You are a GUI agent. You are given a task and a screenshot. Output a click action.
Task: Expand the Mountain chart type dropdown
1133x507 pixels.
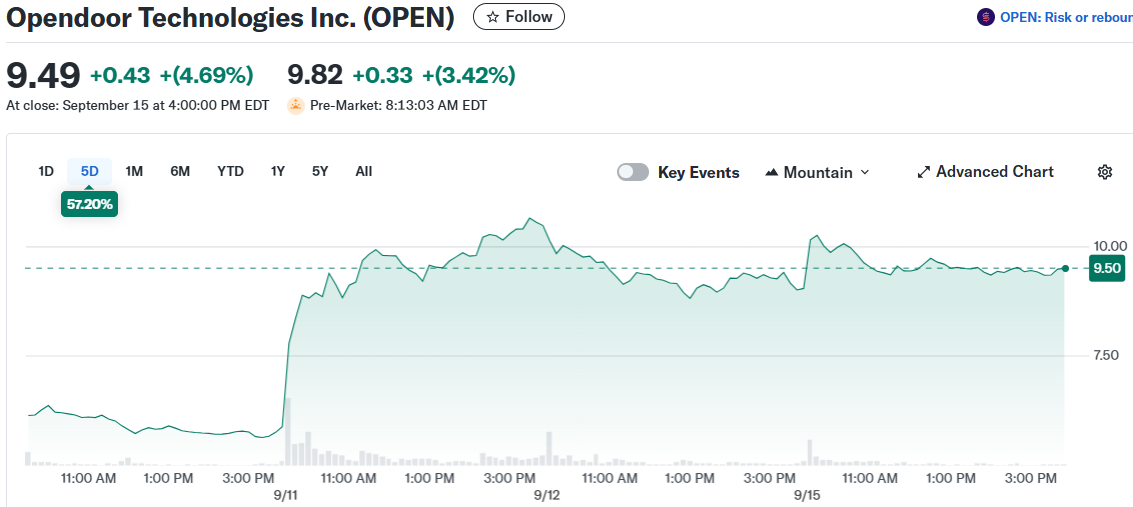point(817,172)
